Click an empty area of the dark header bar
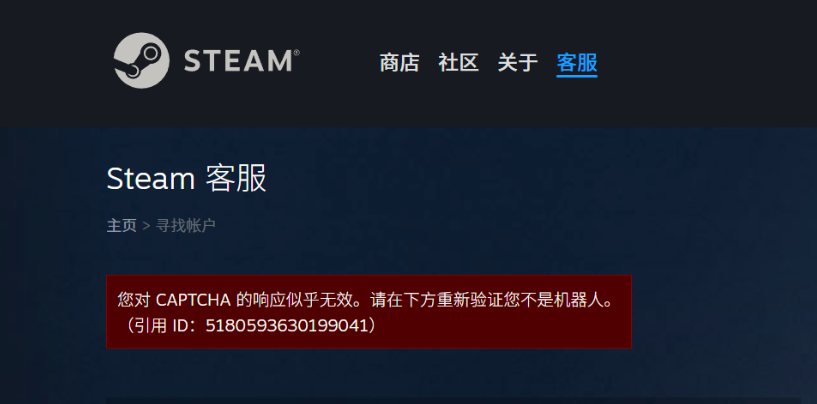Viewport: 817px width, 404px height. [x=703, y=63]
